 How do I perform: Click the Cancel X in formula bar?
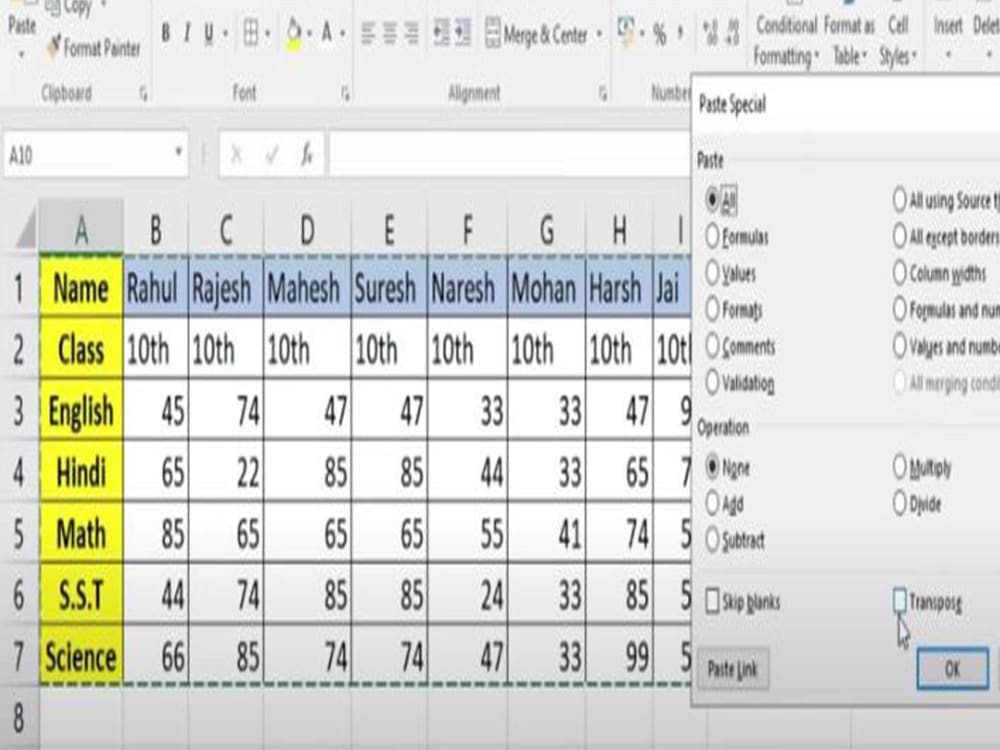[237, 154]
